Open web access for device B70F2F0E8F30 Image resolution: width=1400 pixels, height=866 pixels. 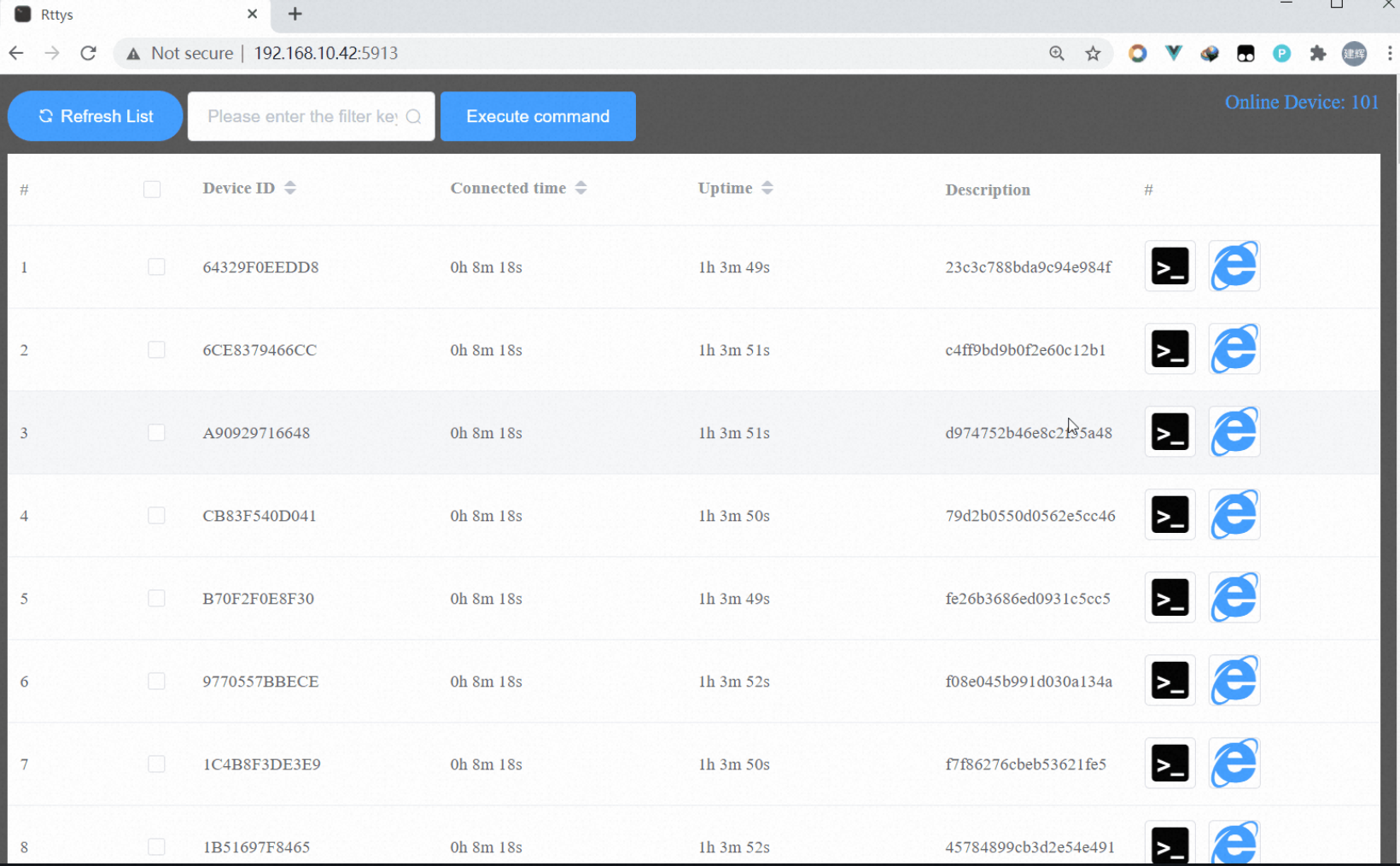[x=1234, y=598]
